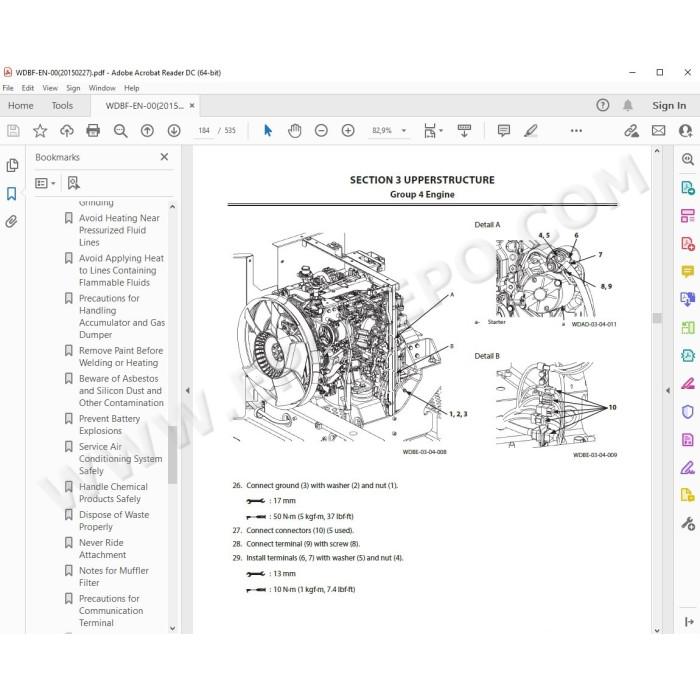Click the add new bookmark icon
The width and height of the screenshot is (700, 700).
pos(73,183)
